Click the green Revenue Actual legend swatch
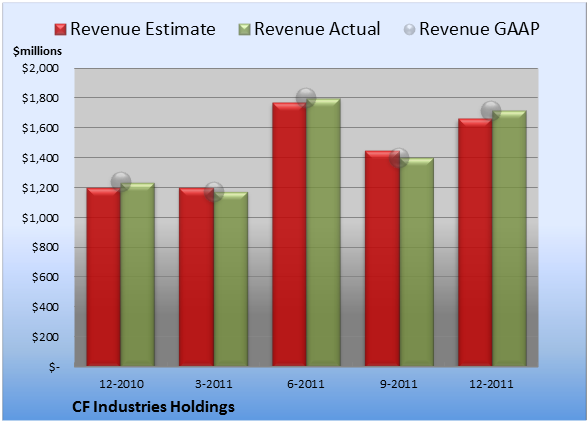588x422 pixels. tap(244, 30)
